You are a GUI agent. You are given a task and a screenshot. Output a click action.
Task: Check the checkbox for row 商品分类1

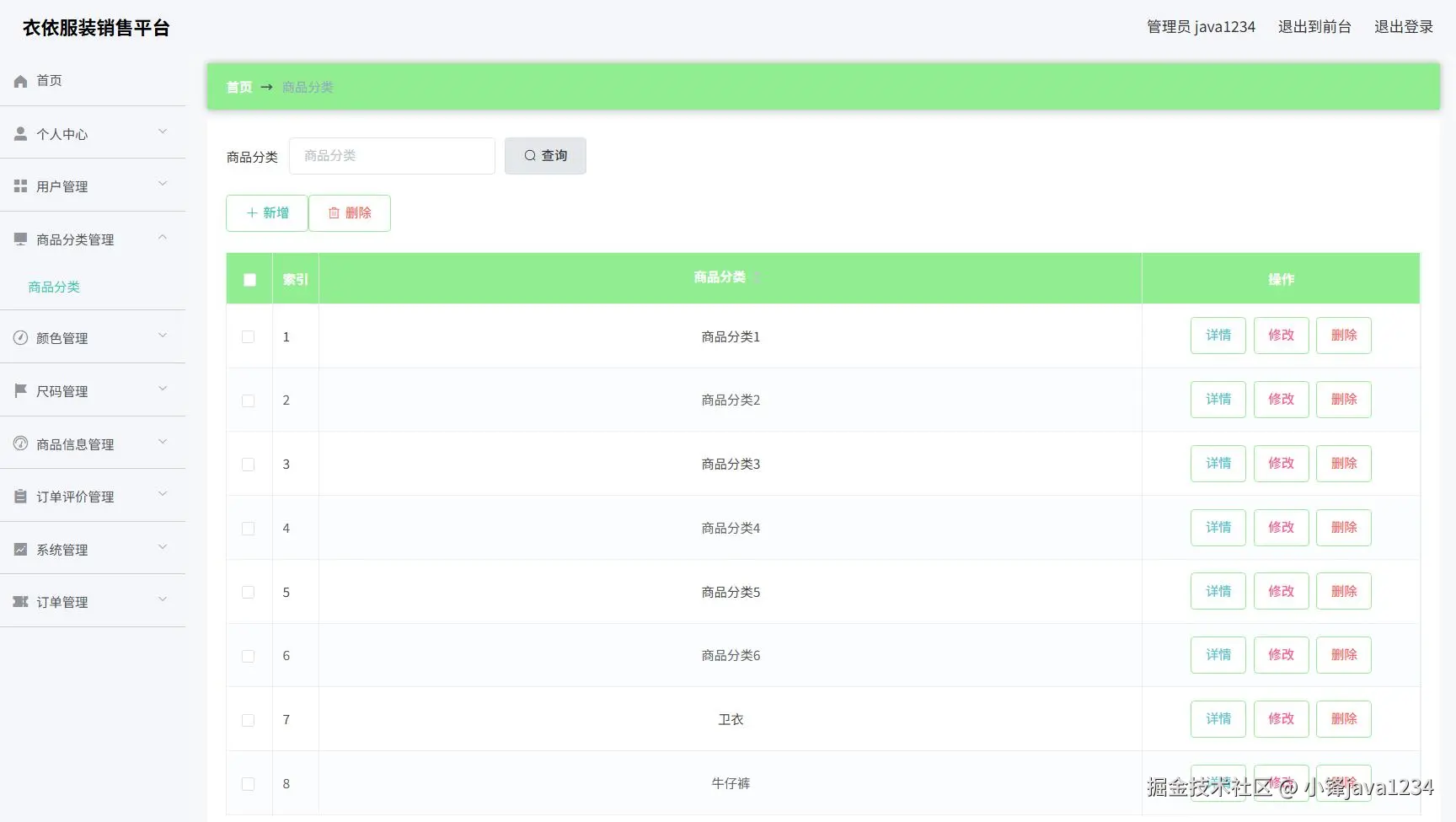point(249,337)
